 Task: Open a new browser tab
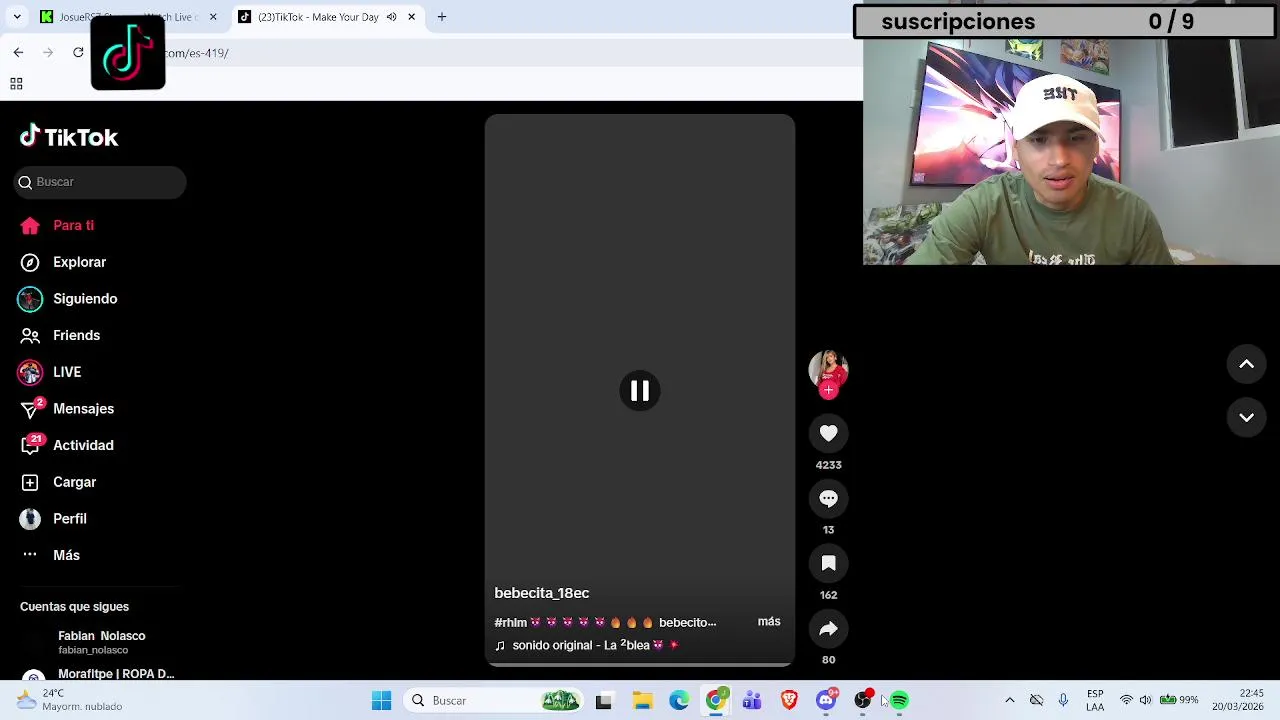tap(441, 17)
